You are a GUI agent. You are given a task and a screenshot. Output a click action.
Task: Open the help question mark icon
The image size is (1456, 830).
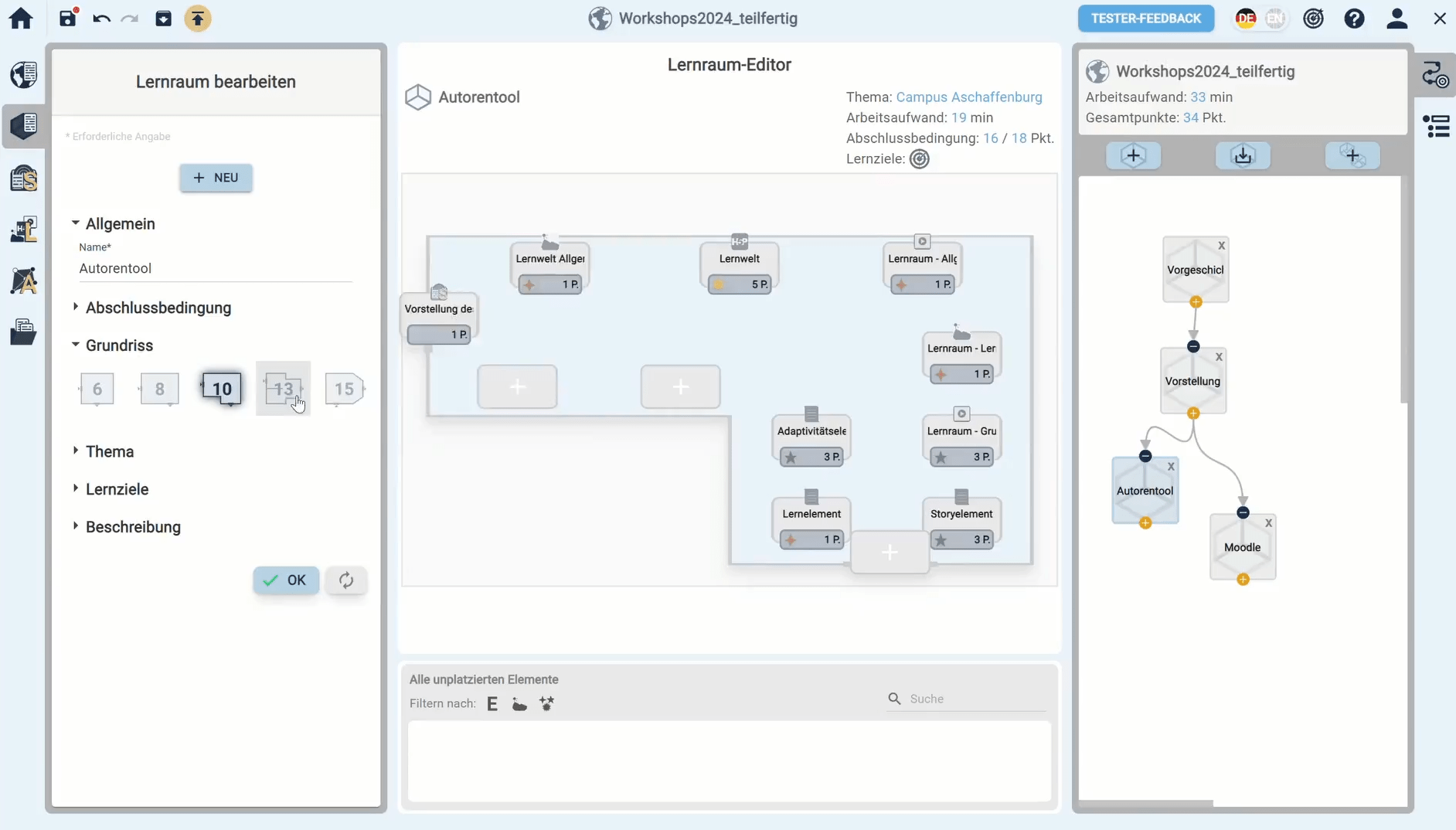[1354, 18]
